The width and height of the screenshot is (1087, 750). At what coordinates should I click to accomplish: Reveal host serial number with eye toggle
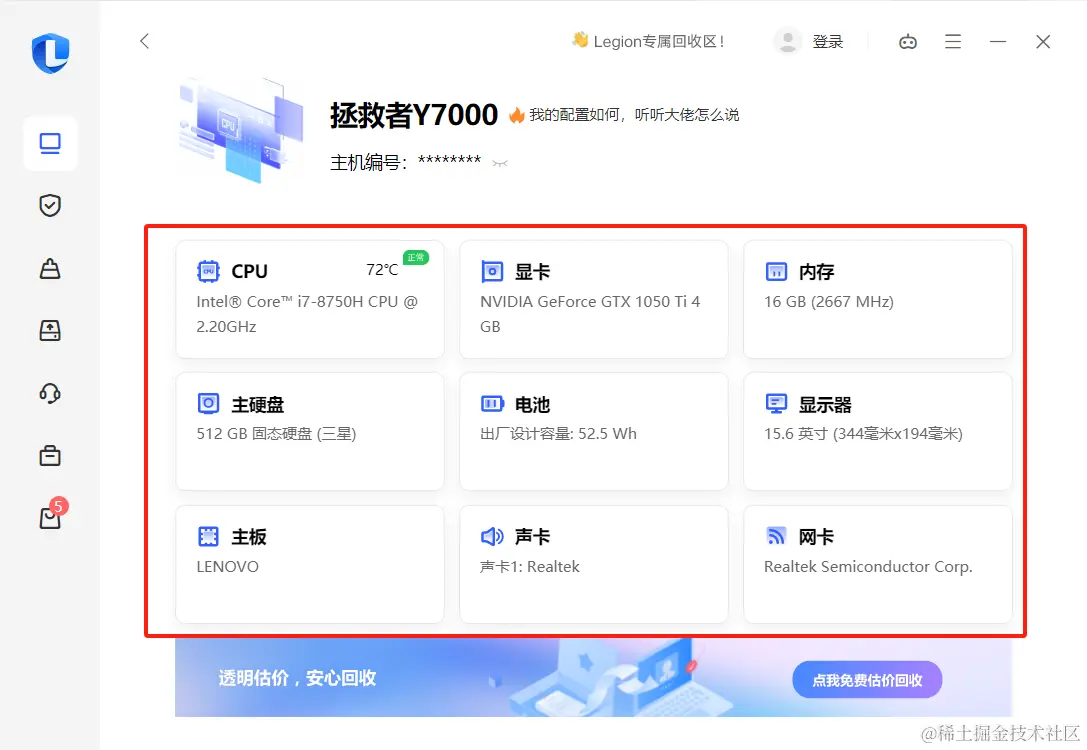(500, 164)
